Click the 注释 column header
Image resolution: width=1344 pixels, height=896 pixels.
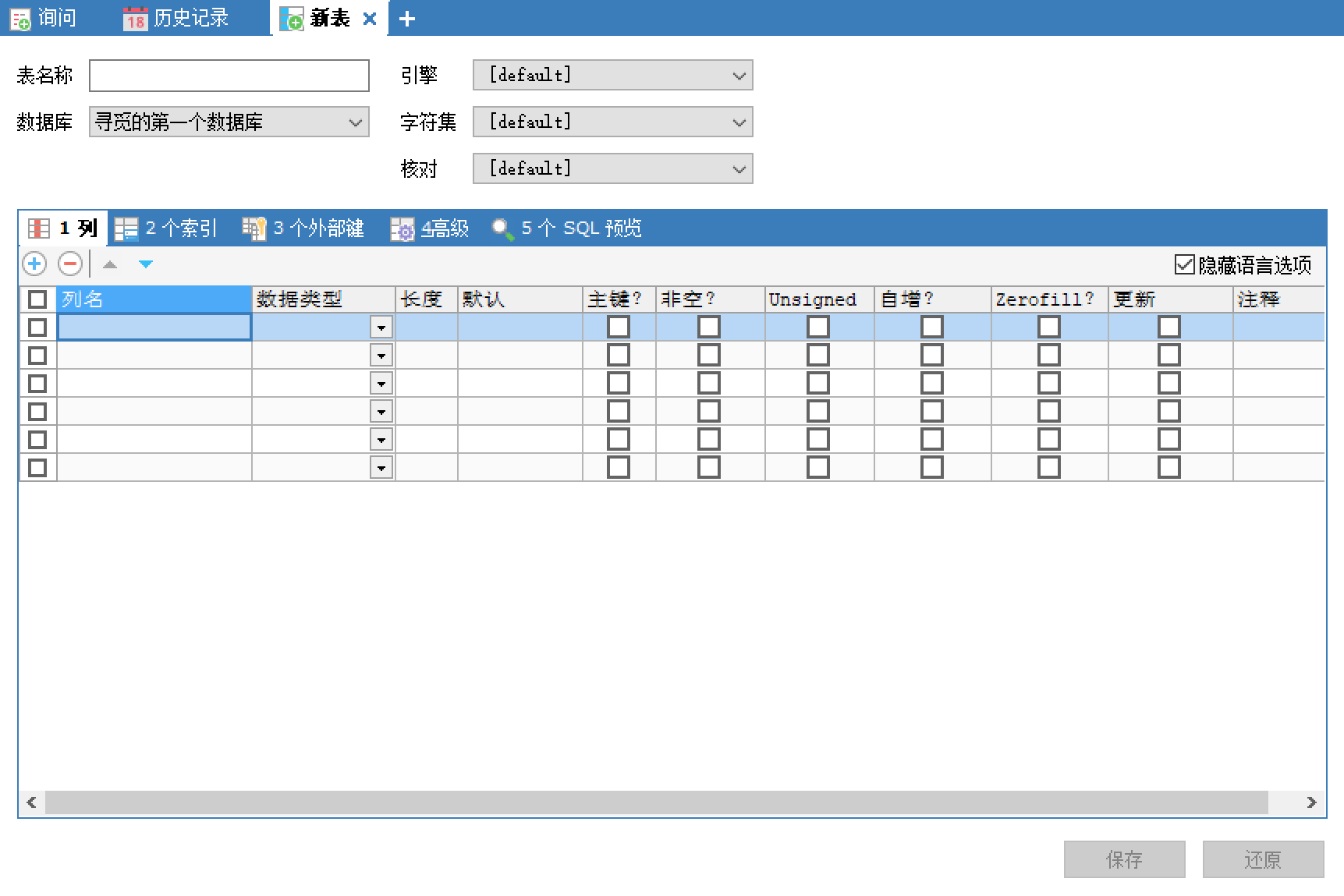point(1279,299)
